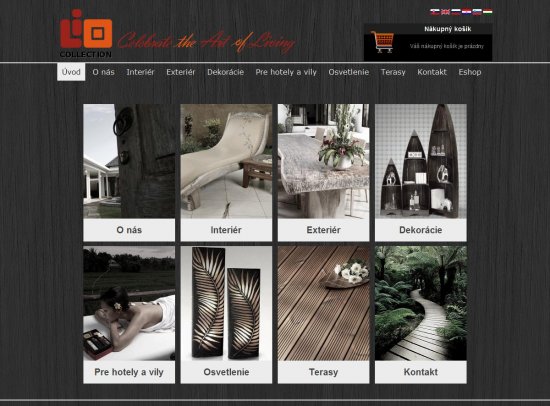Click the Dekorácie tile label
This screenshot has height=406, width=550.
421,230
